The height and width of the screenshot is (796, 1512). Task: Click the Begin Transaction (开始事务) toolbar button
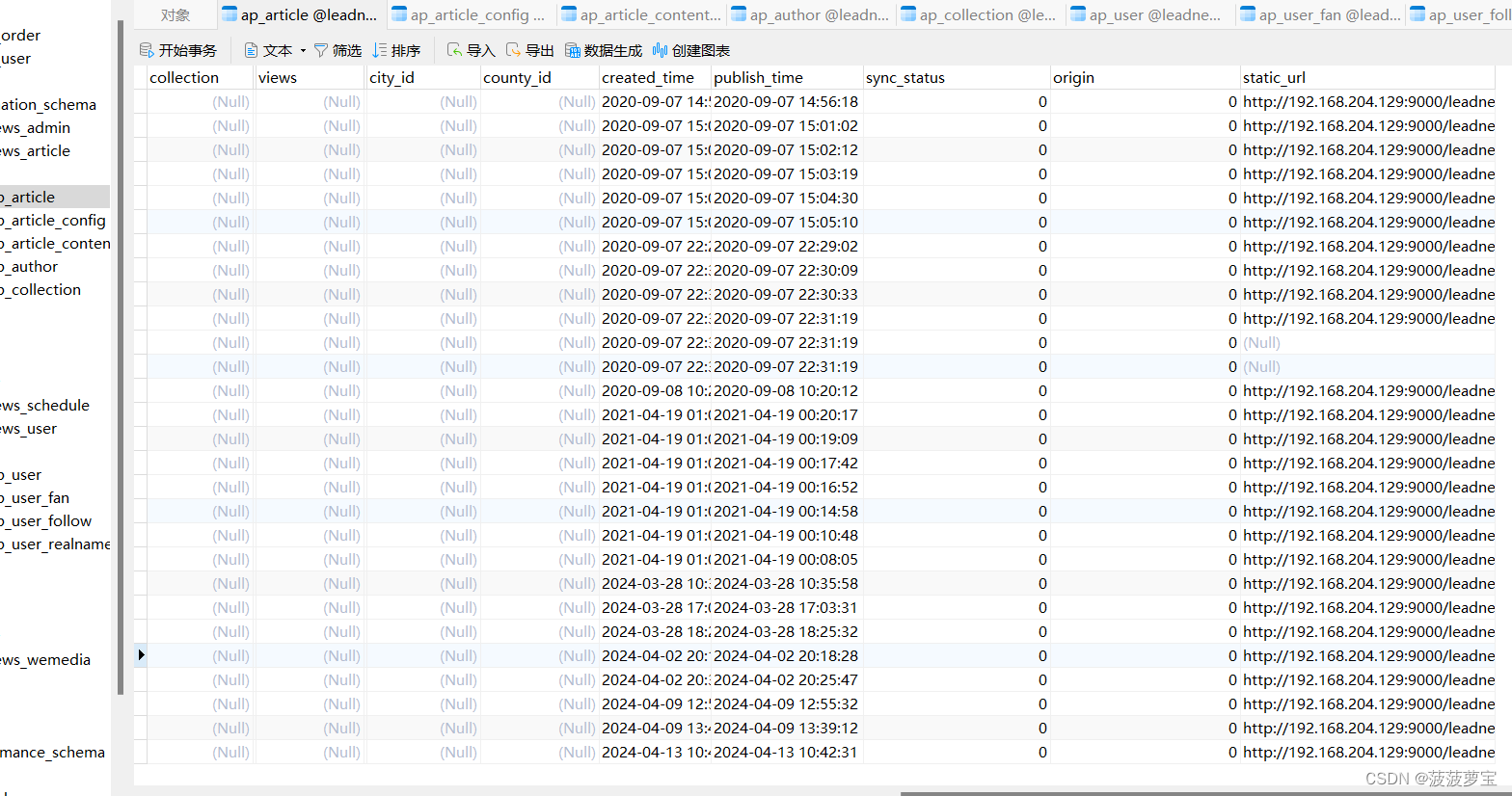(x=178, y=50)
